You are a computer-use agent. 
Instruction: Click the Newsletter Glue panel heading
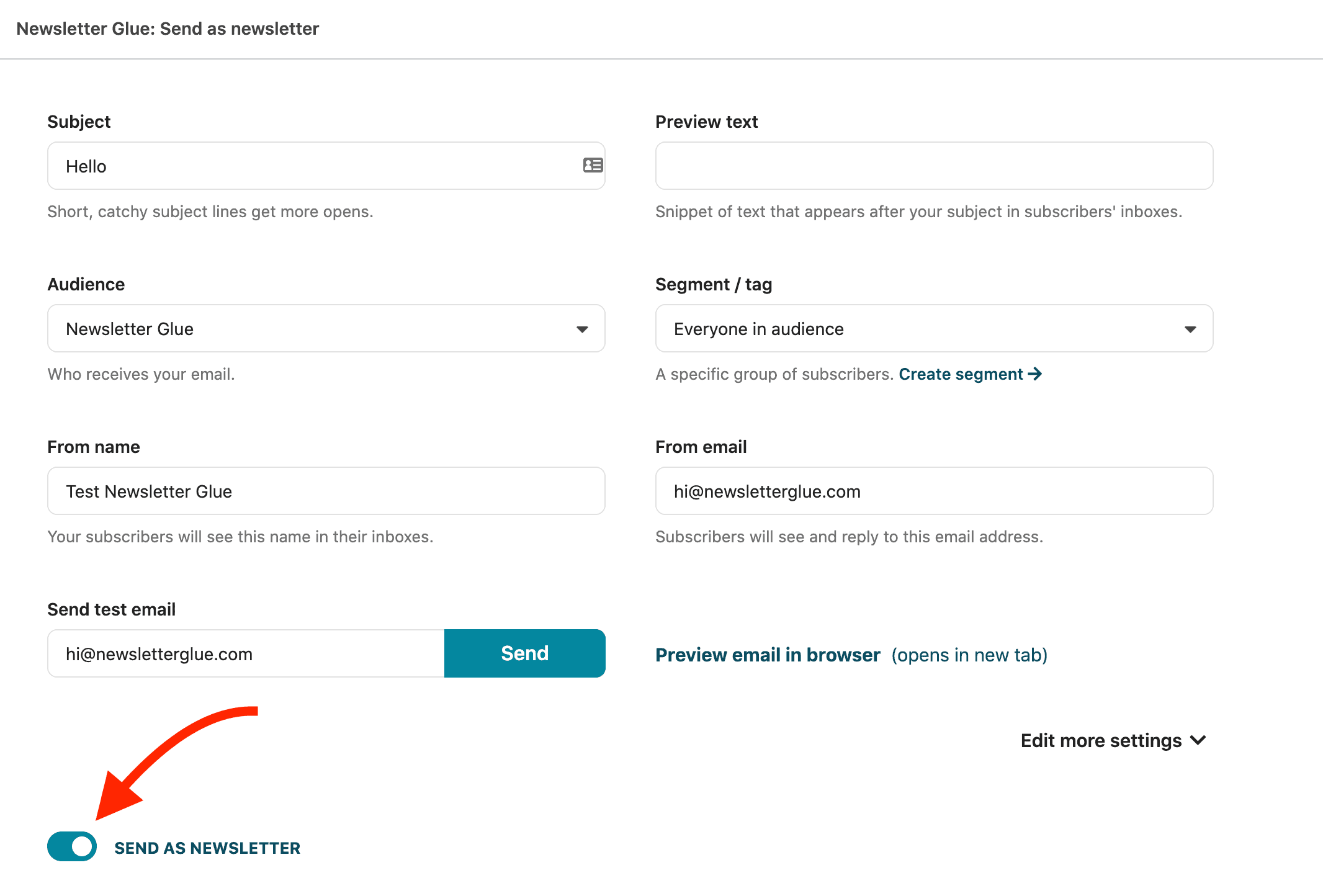pos(168,29)
